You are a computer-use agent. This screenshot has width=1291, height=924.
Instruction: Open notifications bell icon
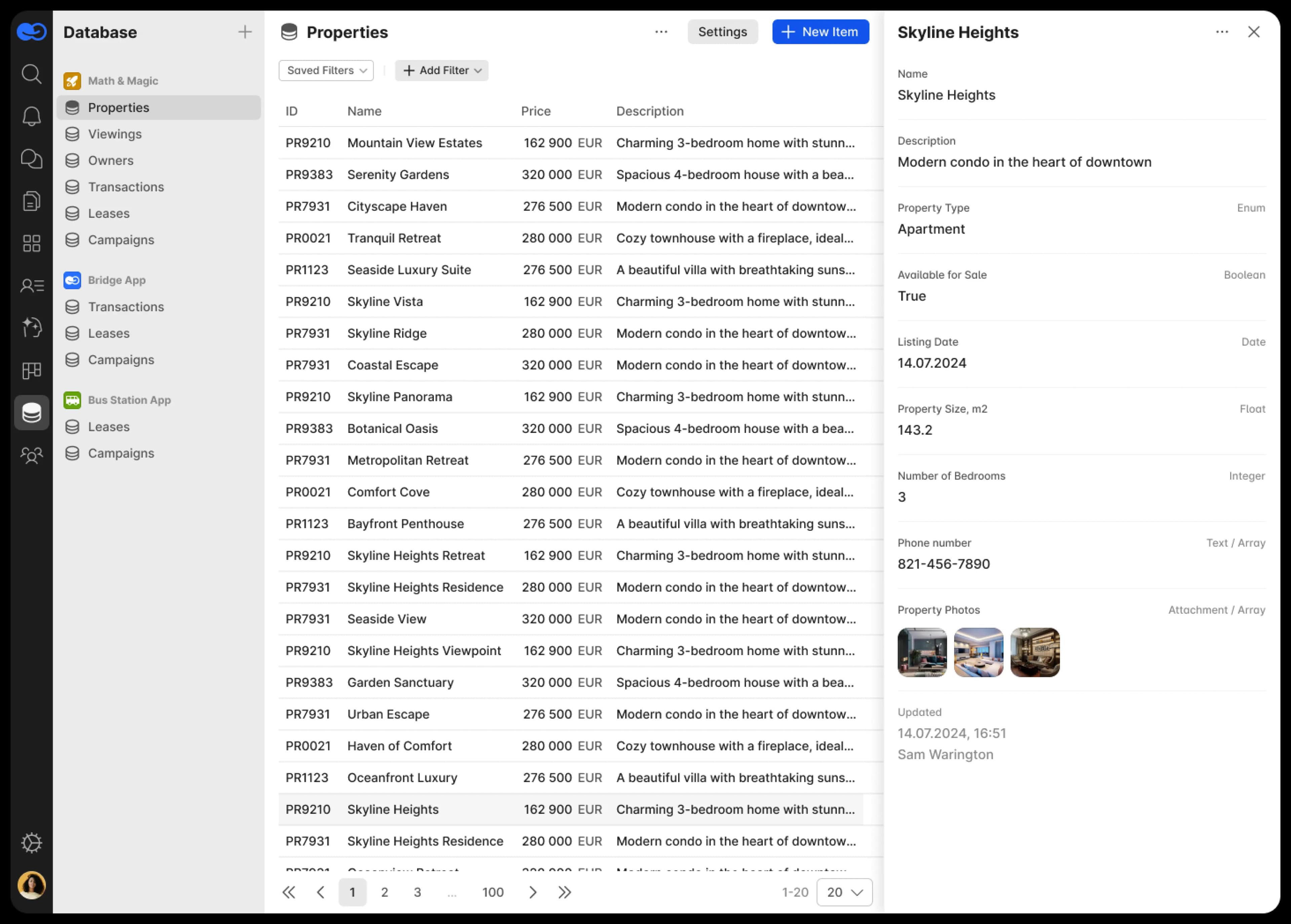click(31, 116)
